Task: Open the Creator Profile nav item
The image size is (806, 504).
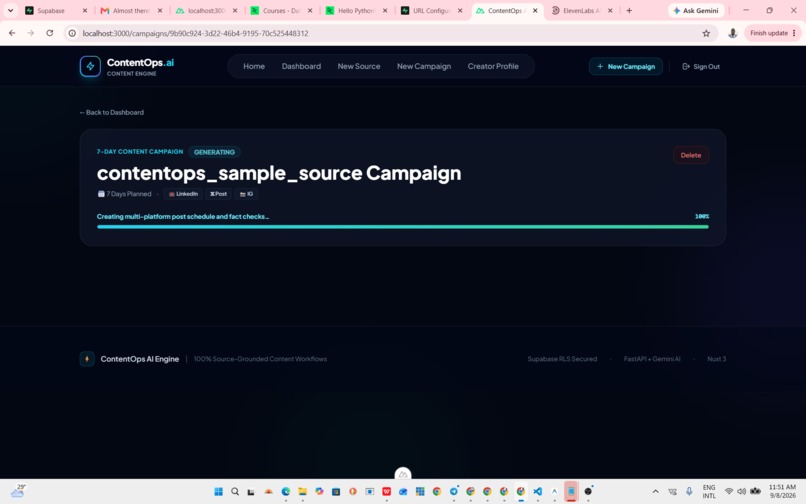Action: 493,66
